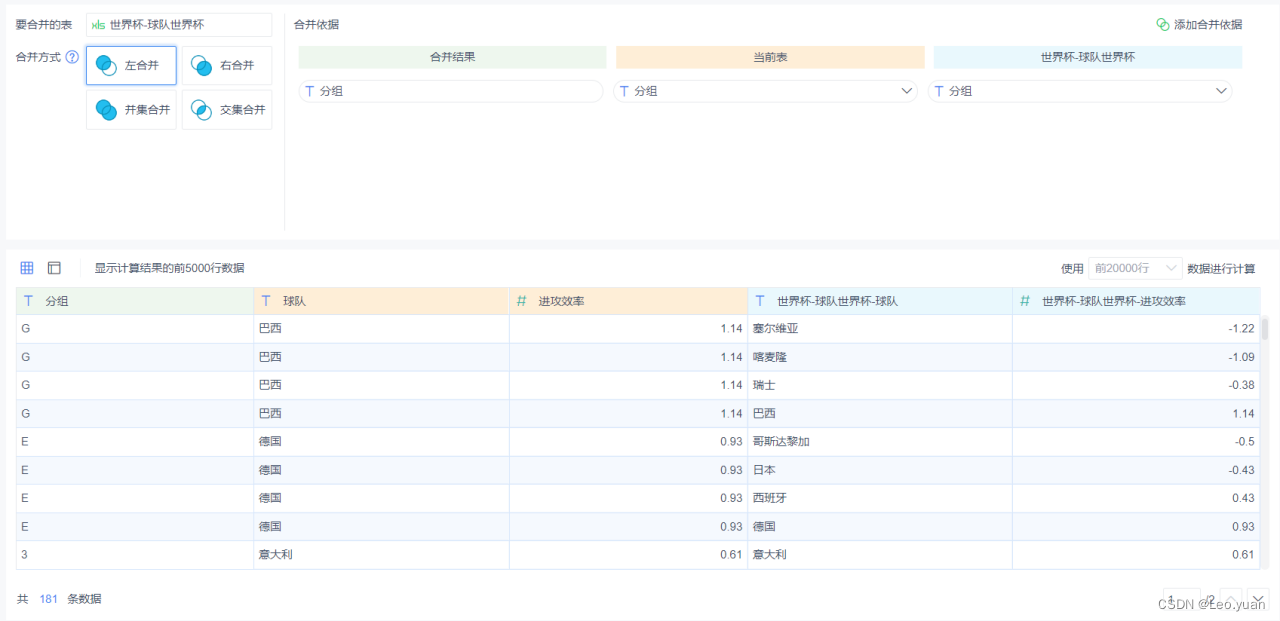Open 当前表 分组 field dropdown

tap(765, 91)
